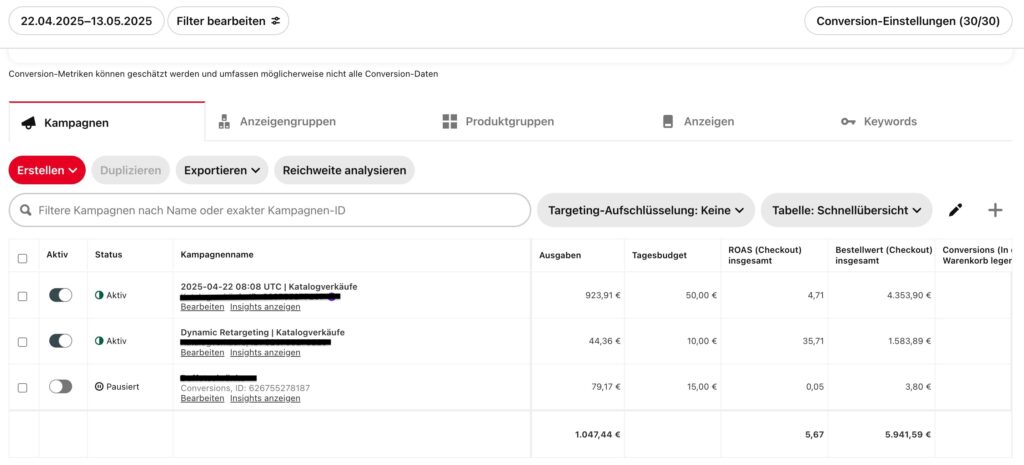Sort by Tagesbudget column header
Viewport: 1024px width, 465px height.
(x=659, y=255)
